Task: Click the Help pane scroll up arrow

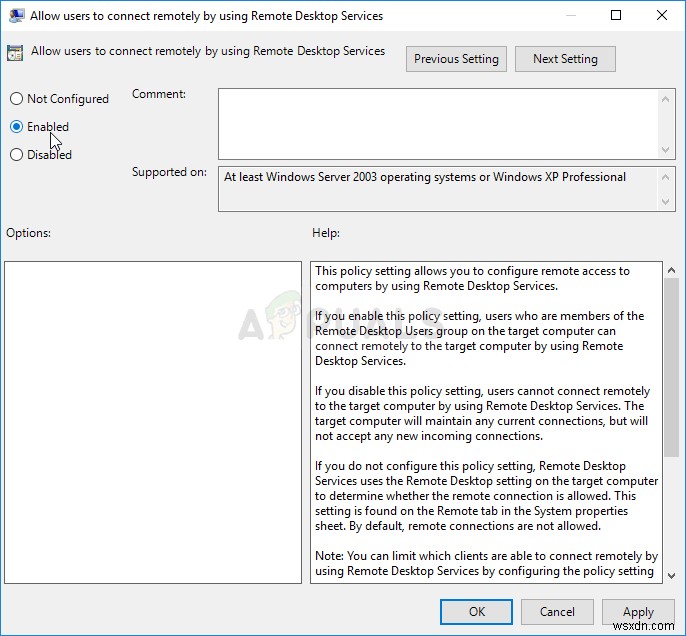Action: click(672, 271)
